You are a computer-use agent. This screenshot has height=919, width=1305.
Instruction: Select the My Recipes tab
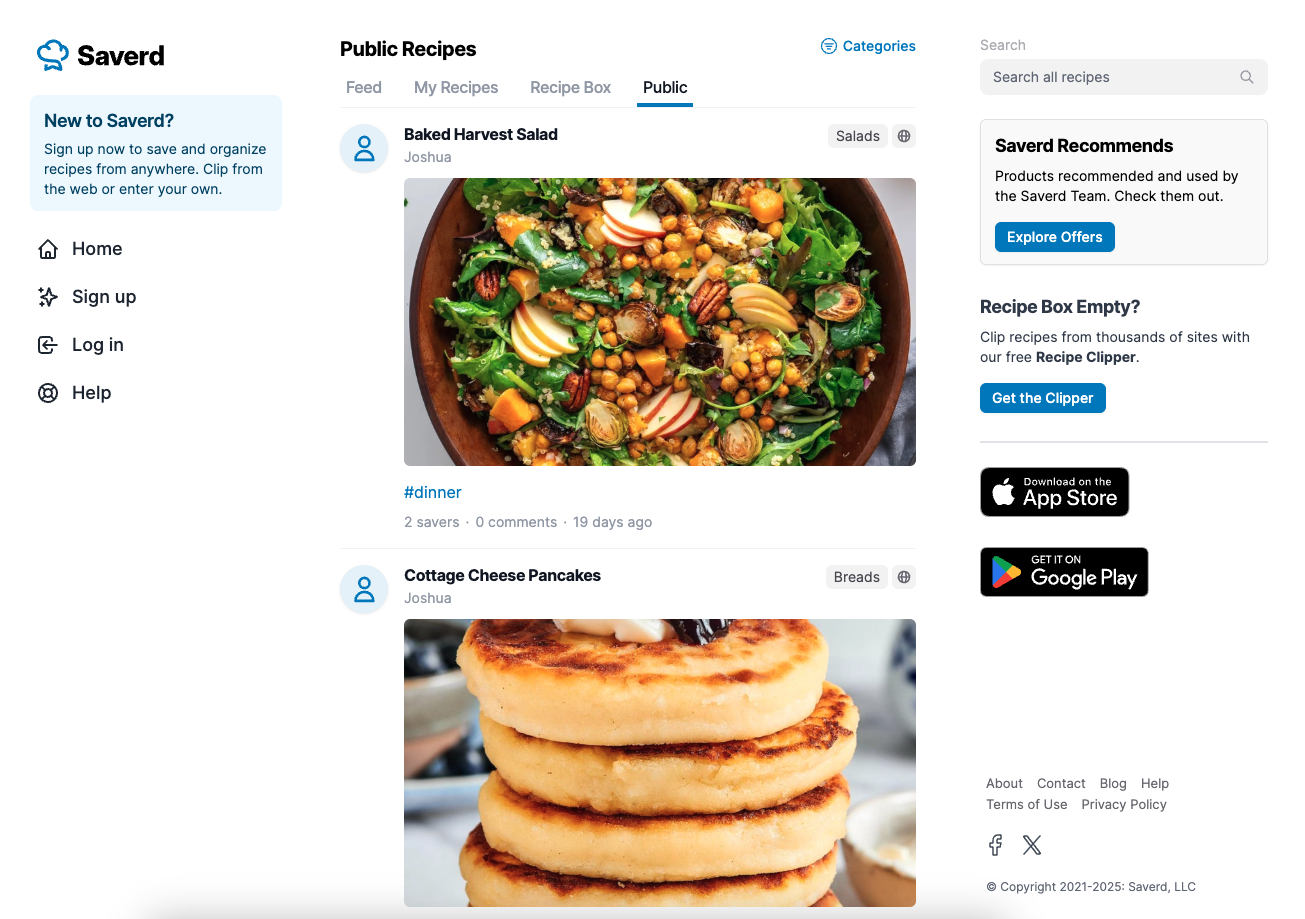tap(456, 87)
